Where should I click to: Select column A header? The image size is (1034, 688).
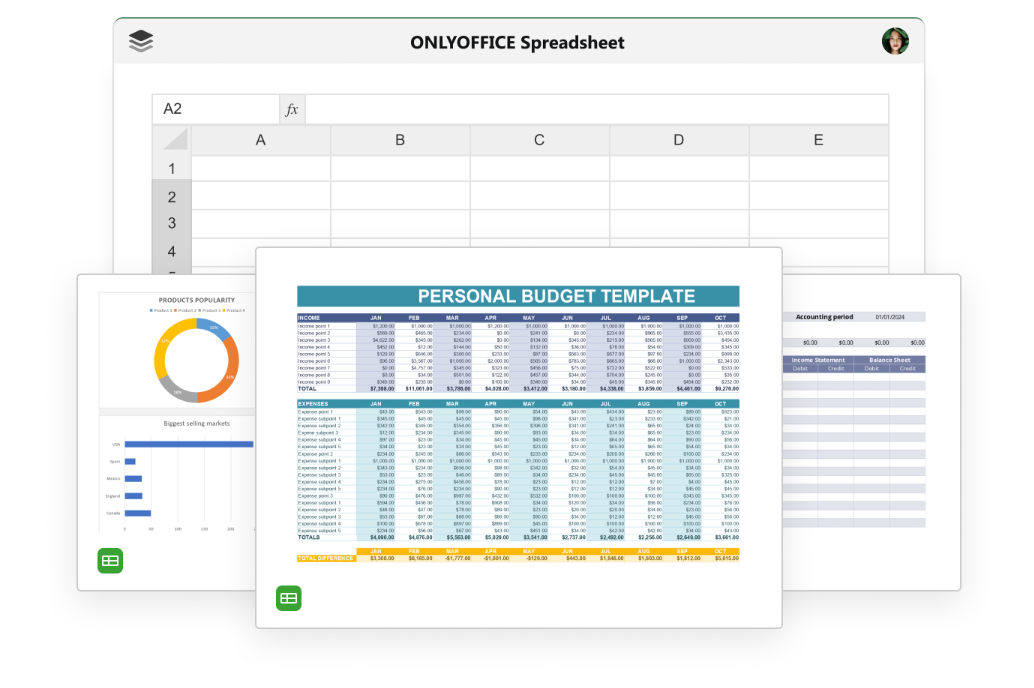[261, 140]
